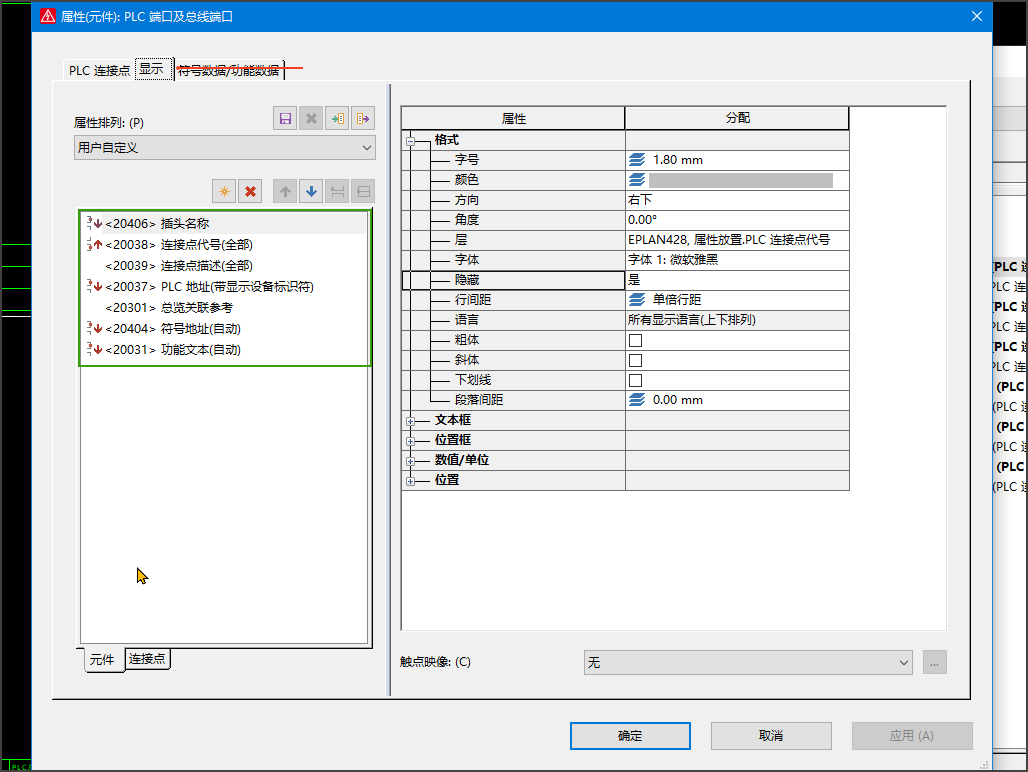Click docking arrow icon of <20406> 插头名称
1028x772 pixels.
click(94, 223)
